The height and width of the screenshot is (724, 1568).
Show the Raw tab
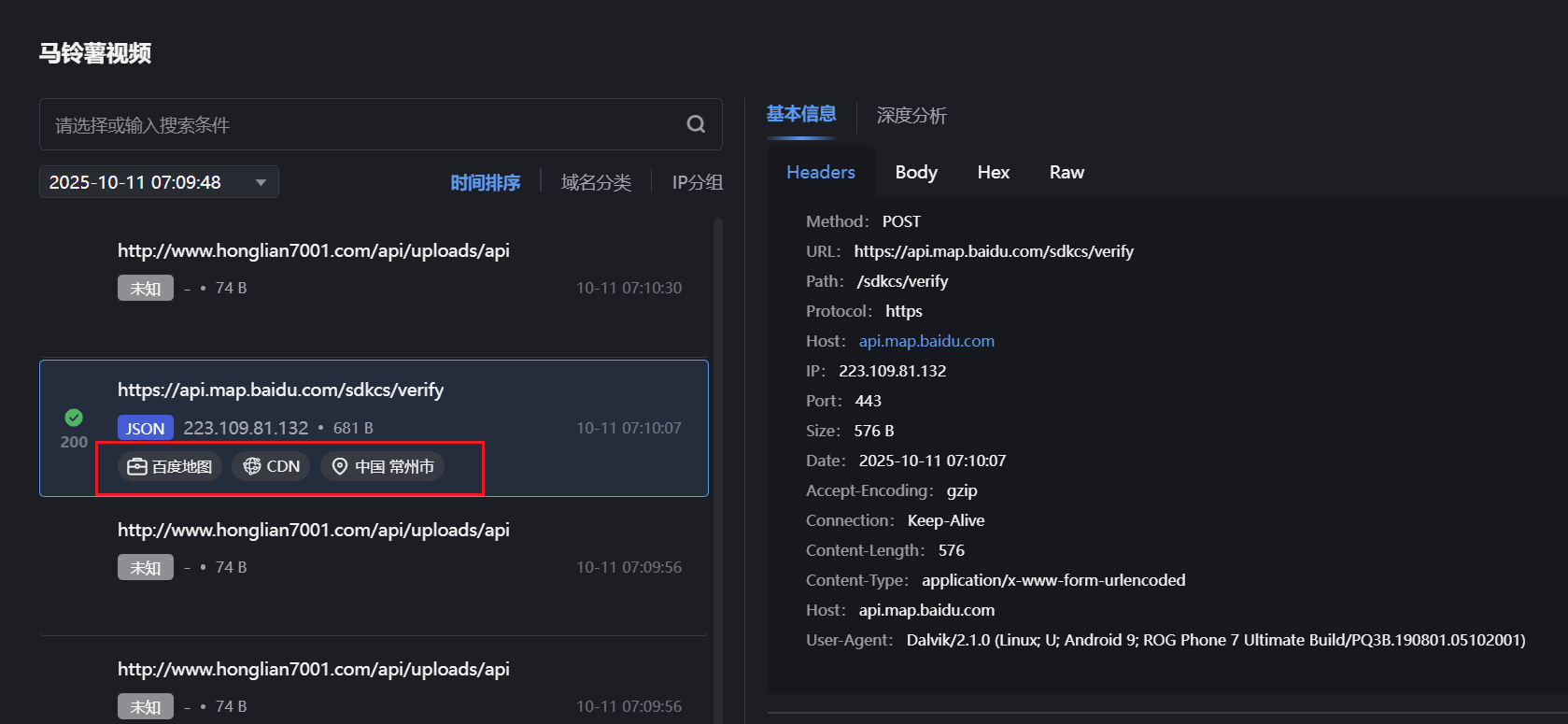1067,172
